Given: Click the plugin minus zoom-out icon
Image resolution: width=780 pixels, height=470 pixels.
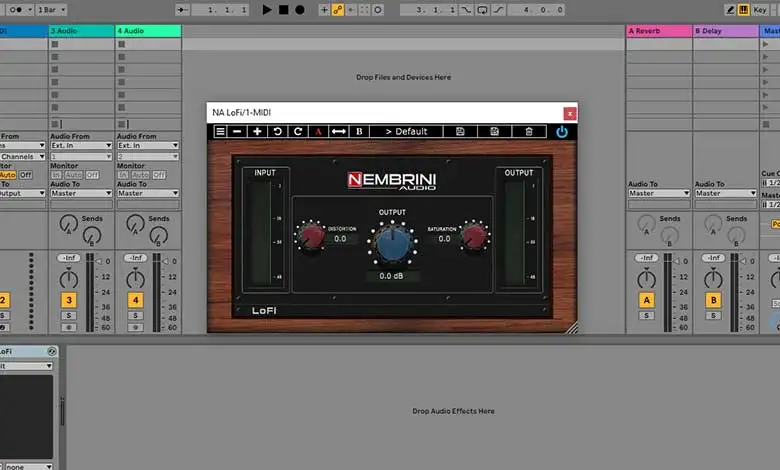Looking at the screenshot, I should click(237, 131).
